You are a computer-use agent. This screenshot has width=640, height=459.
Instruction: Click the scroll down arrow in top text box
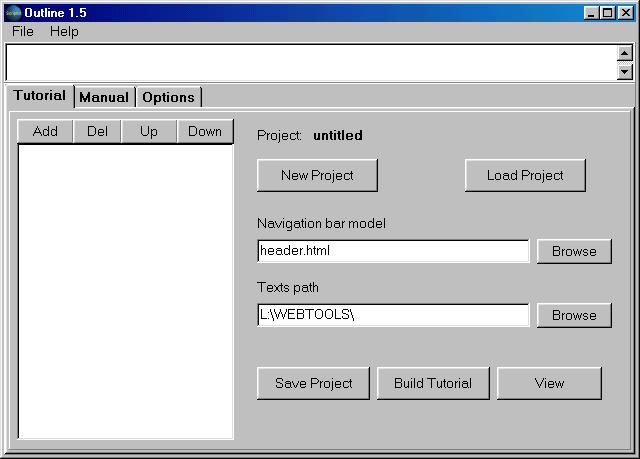[625, 72]
